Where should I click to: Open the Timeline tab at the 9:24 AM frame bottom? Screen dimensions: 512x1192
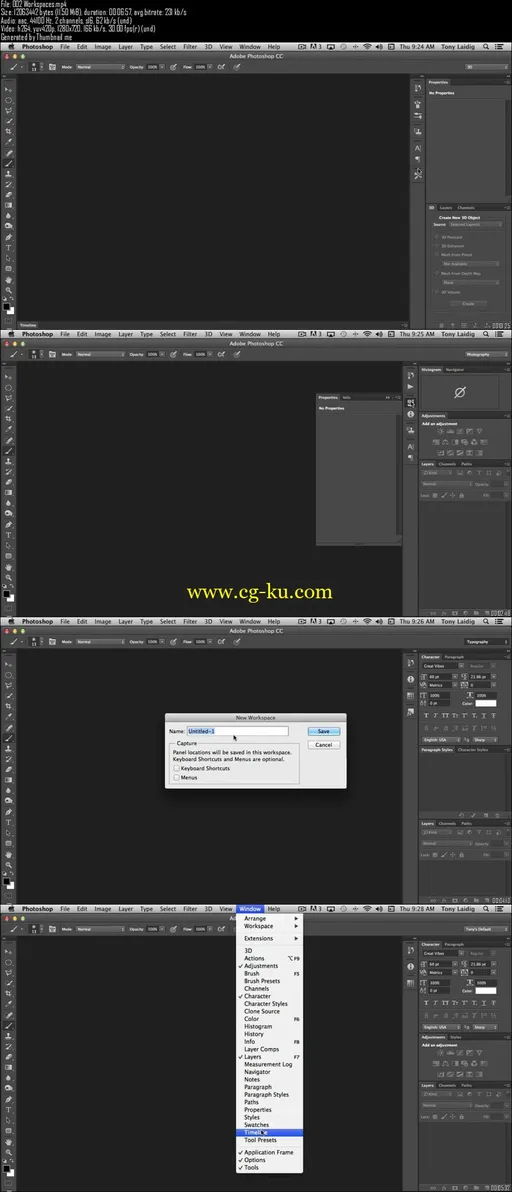tap(28, 325)
